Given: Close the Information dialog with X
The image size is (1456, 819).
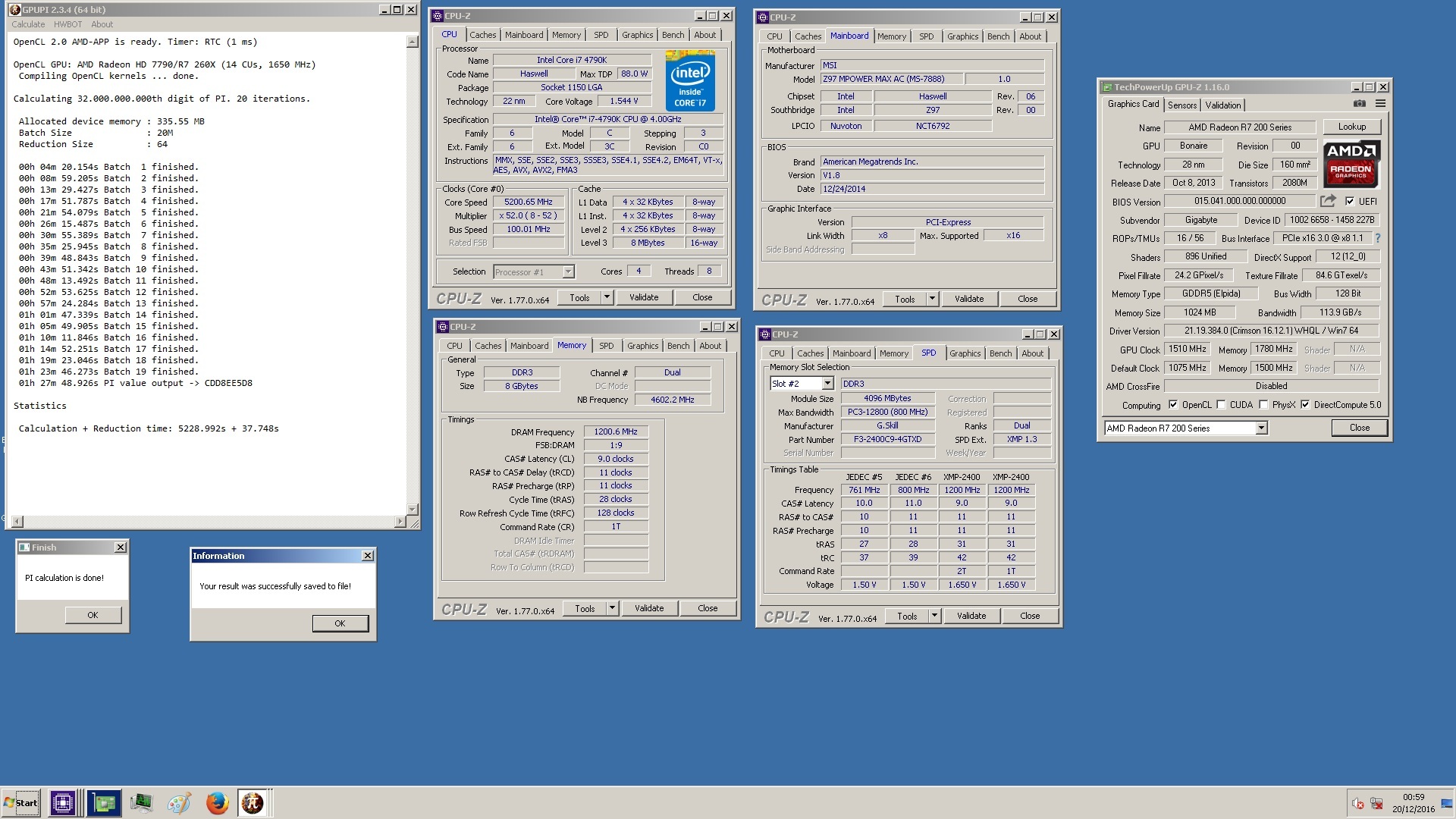Looking at the screenshot, I should 368,556.
